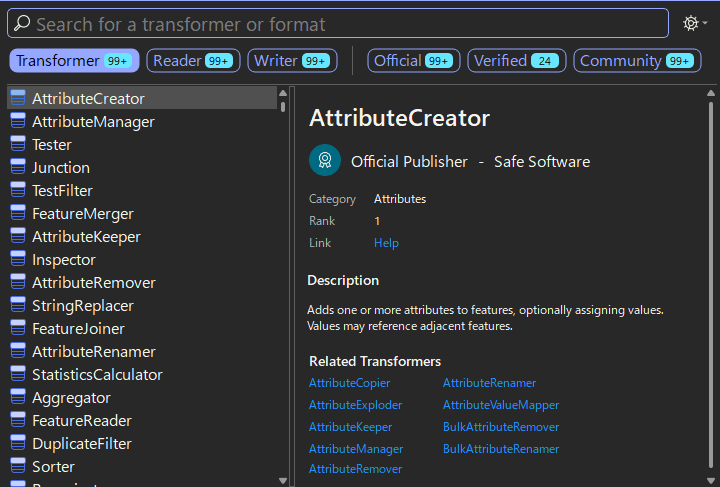This screenshot has width=720, height=487.
Task: Open related BulkAttributeRenamer link
Action: click(501, 449)
